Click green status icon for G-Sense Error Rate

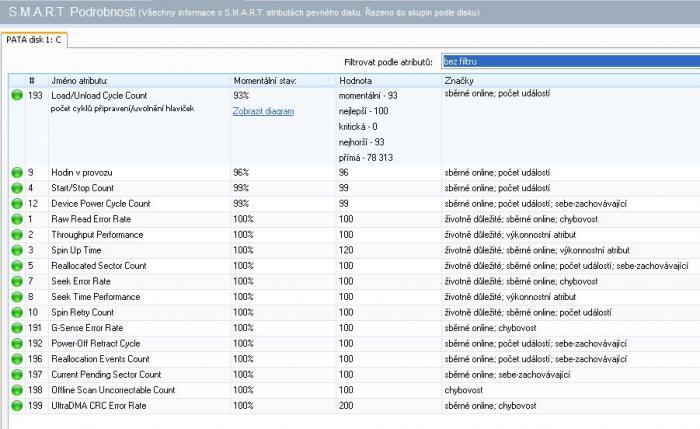click(x=16, y=328)
